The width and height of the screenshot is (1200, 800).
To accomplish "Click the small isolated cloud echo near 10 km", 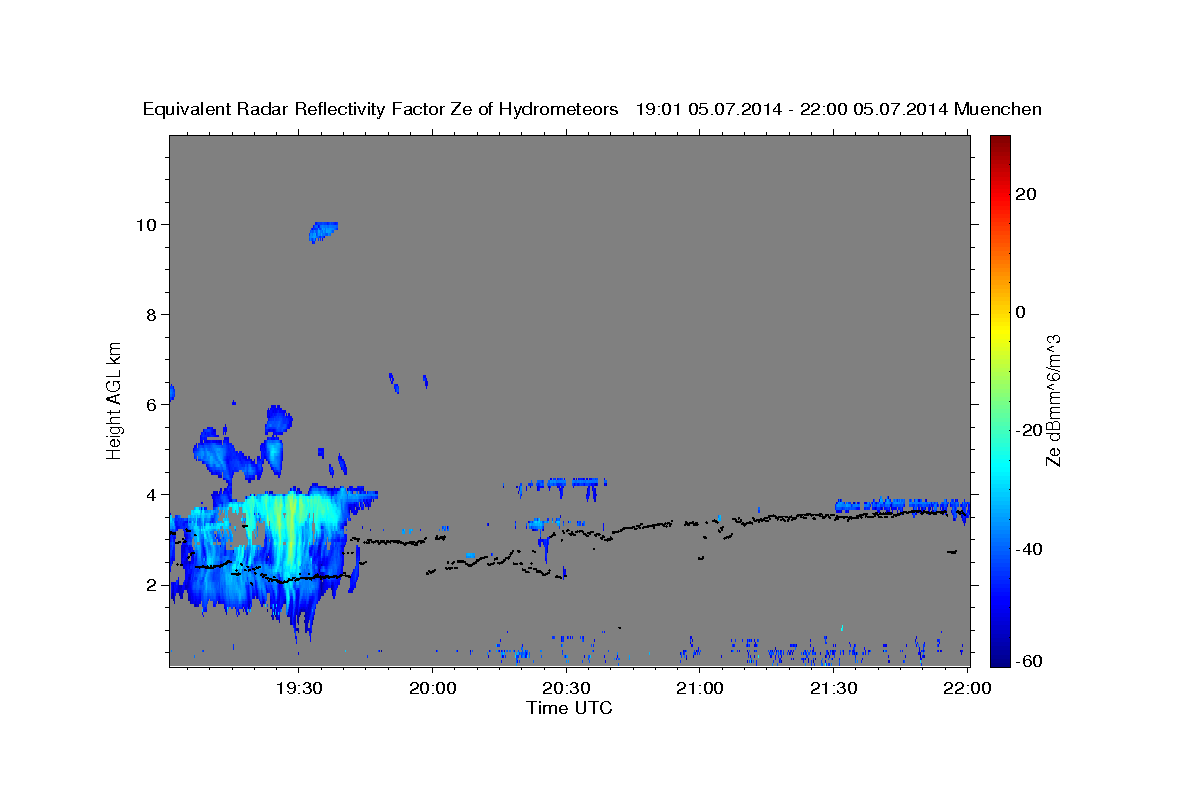I will (323, 232).
